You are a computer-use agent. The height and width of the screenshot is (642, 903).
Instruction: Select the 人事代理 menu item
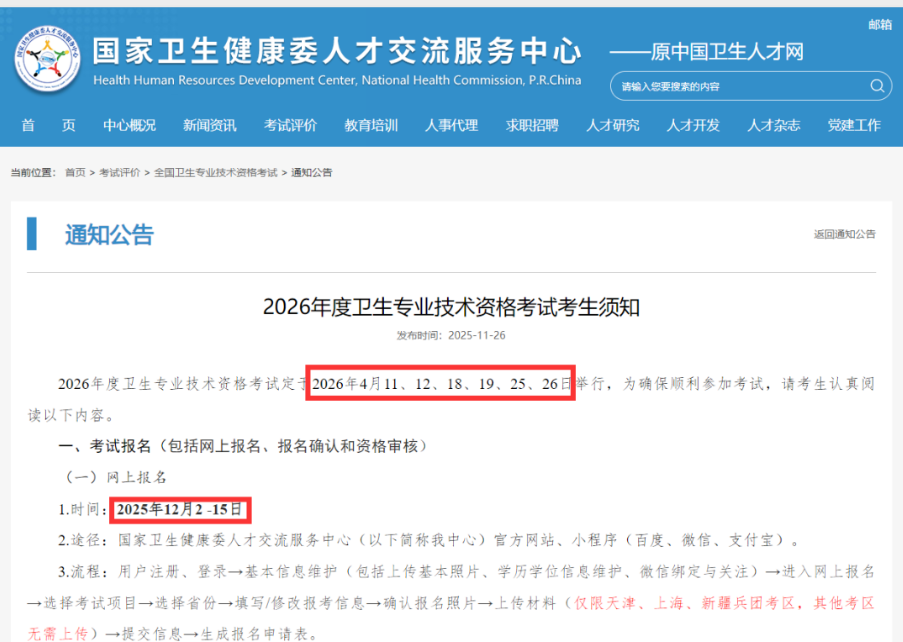[451, 126]
